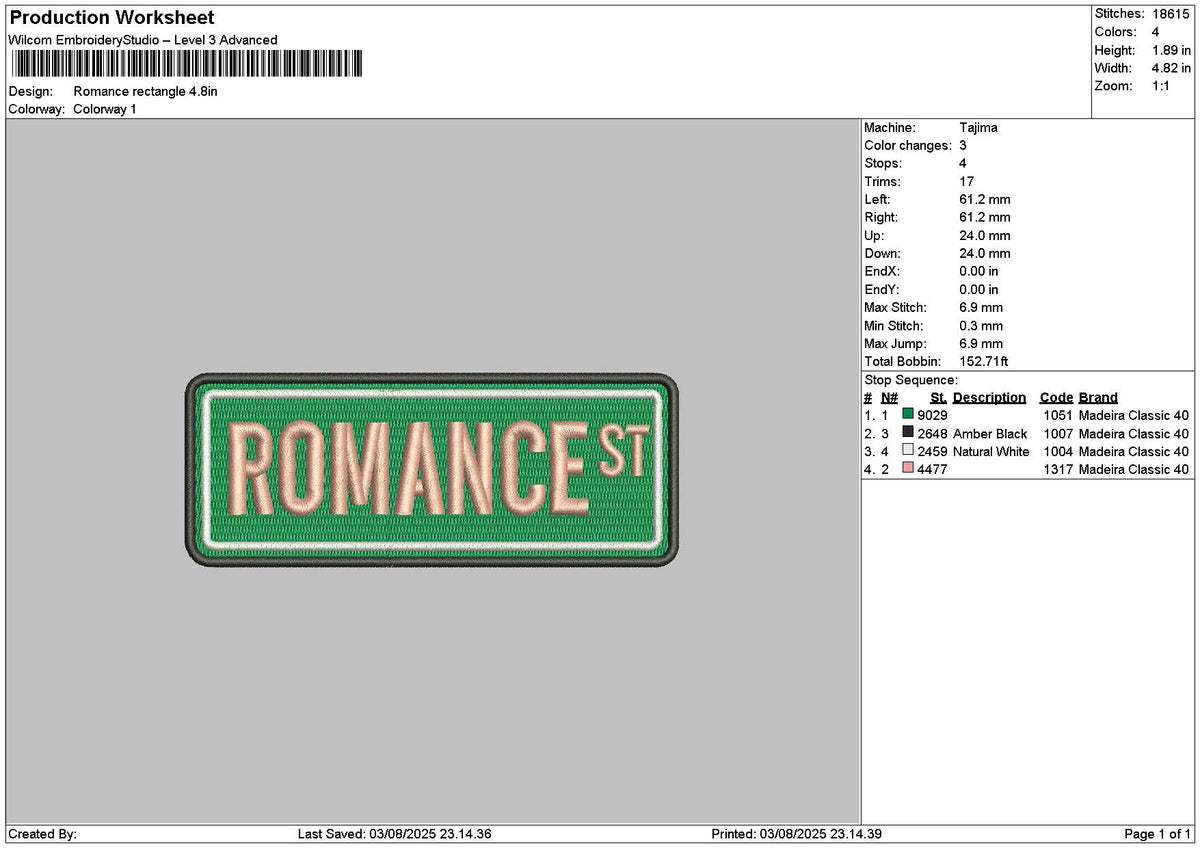
Task: Sort by the Description column header
Action: [x=990, y=397]
